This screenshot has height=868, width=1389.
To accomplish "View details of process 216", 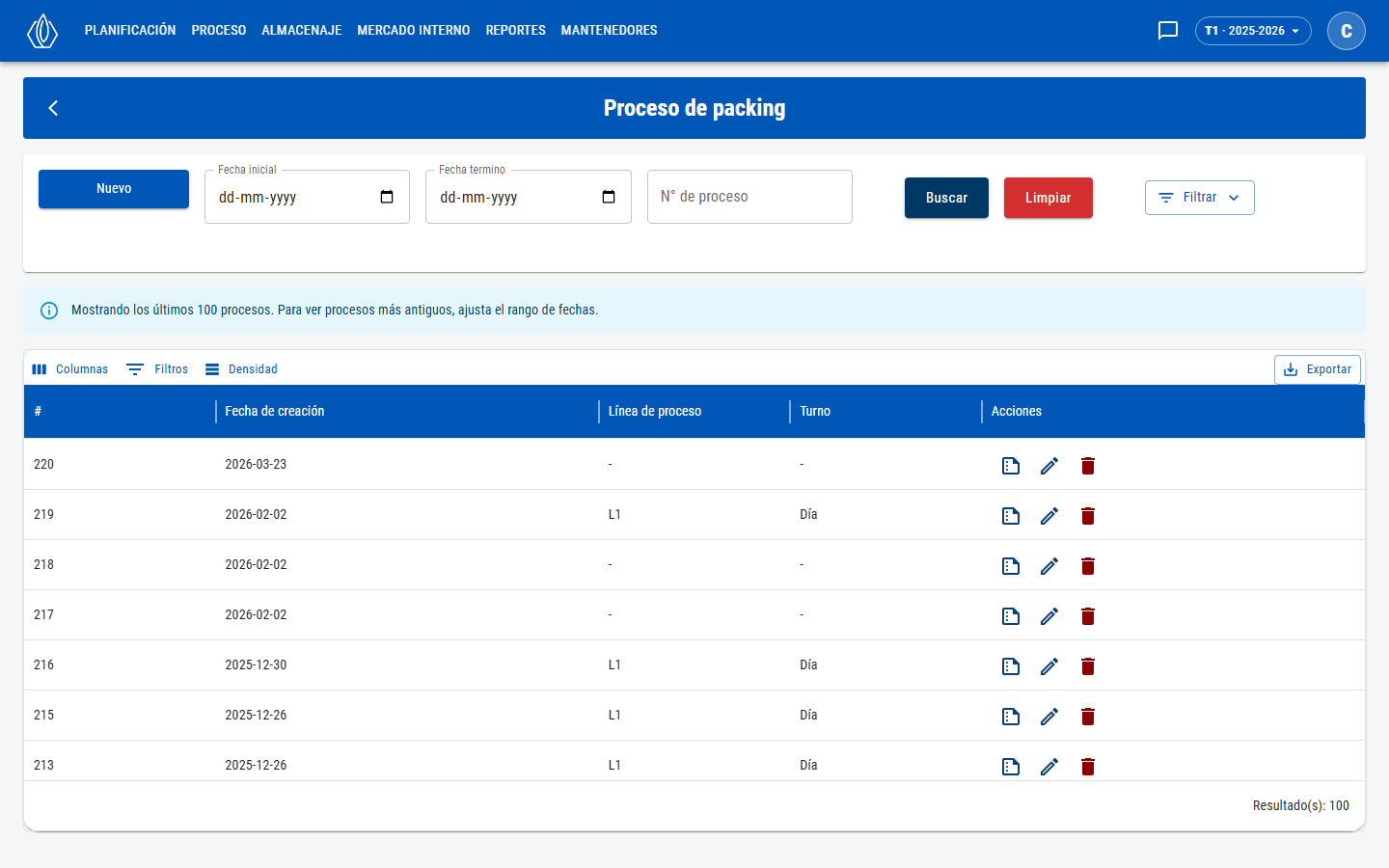I will (x=1011, y=666).
